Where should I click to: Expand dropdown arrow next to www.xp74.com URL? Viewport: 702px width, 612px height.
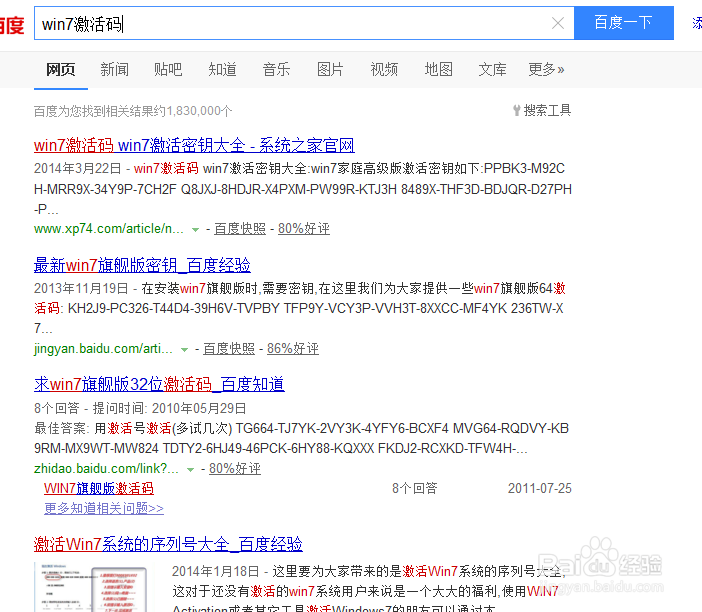pyautogui.click(x=195, y=230)
